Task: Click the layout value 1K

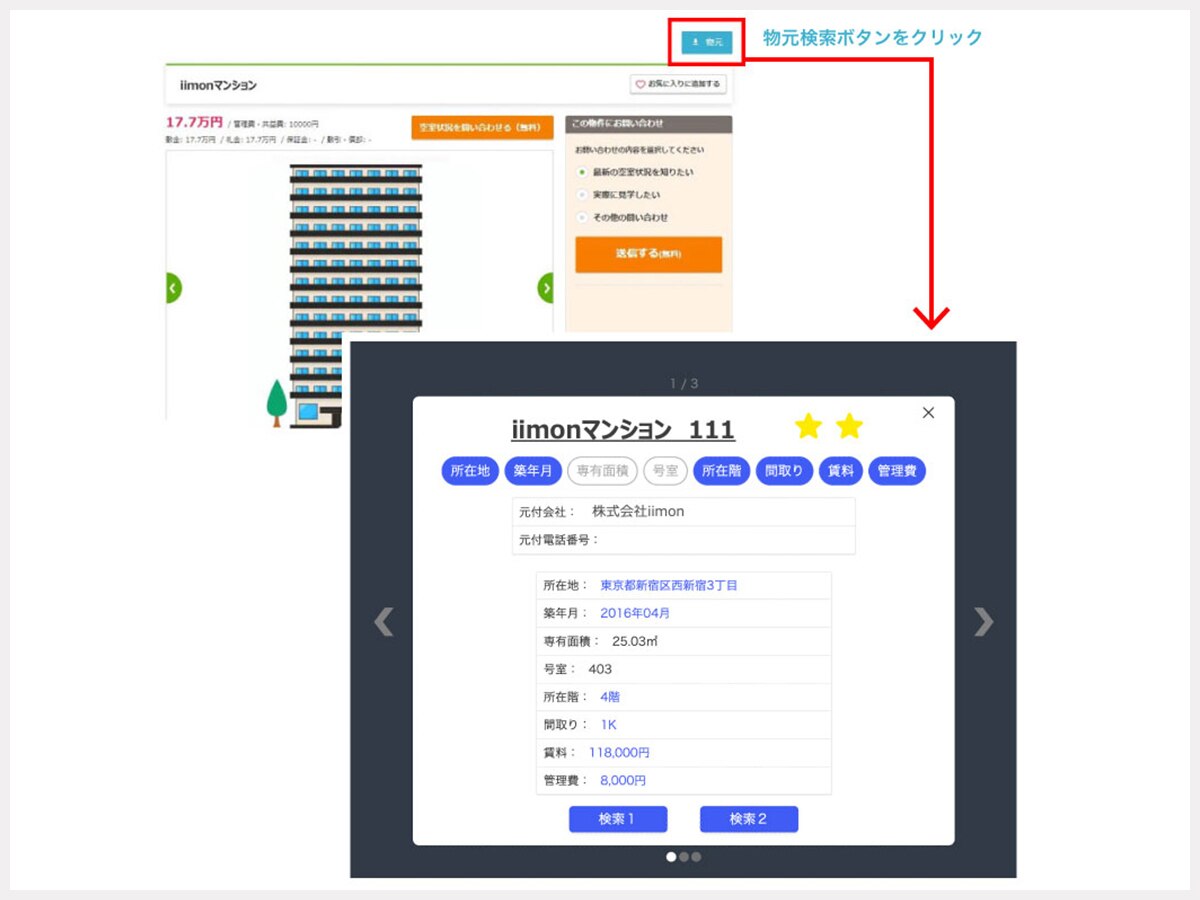Action: point(609,725)
